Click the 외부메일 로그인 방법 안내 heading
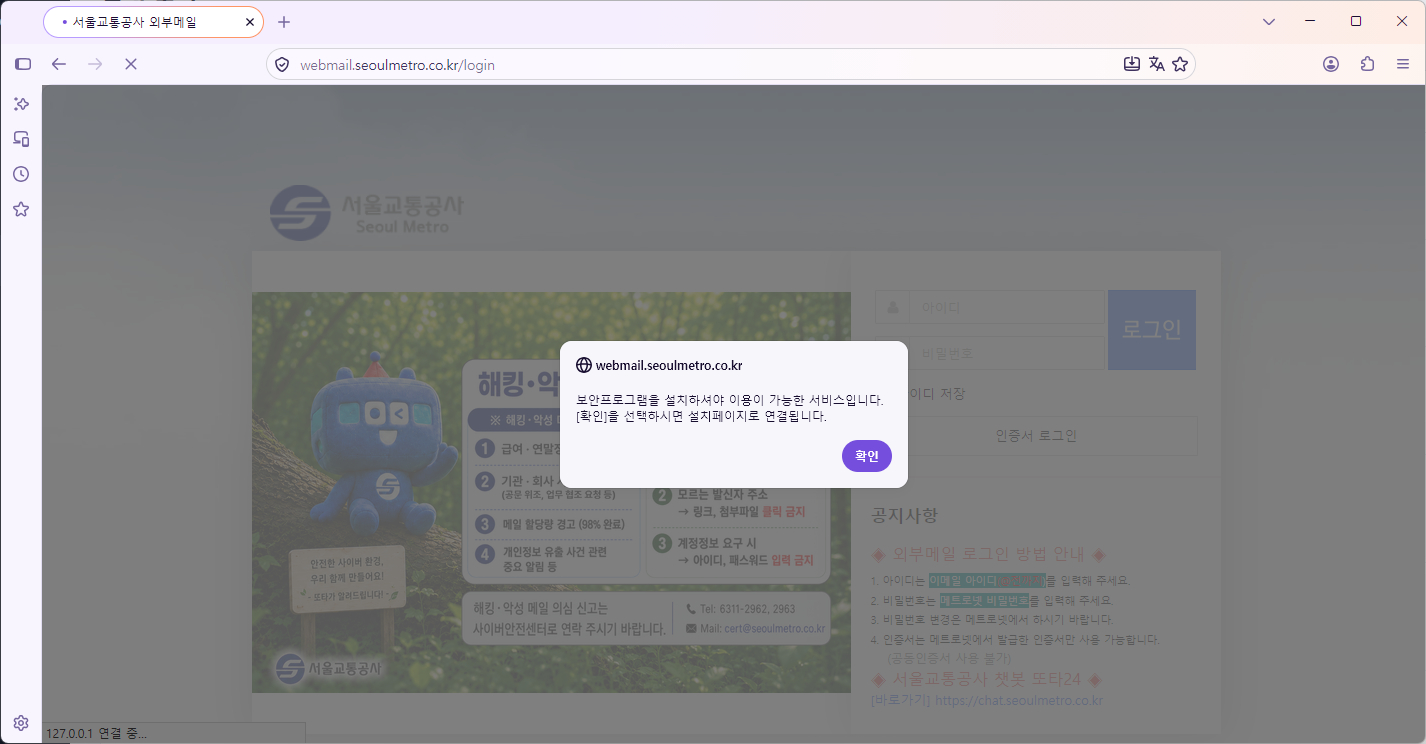The width and height of the screenshot is (1426, 744). 988,555
